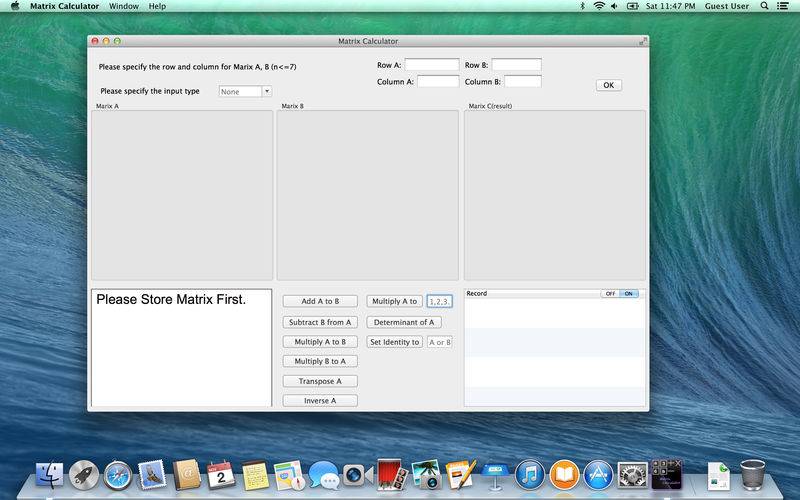Open Launchpad rocket icon in dock
Screen dimensions: 800x500
click(84, 474)
